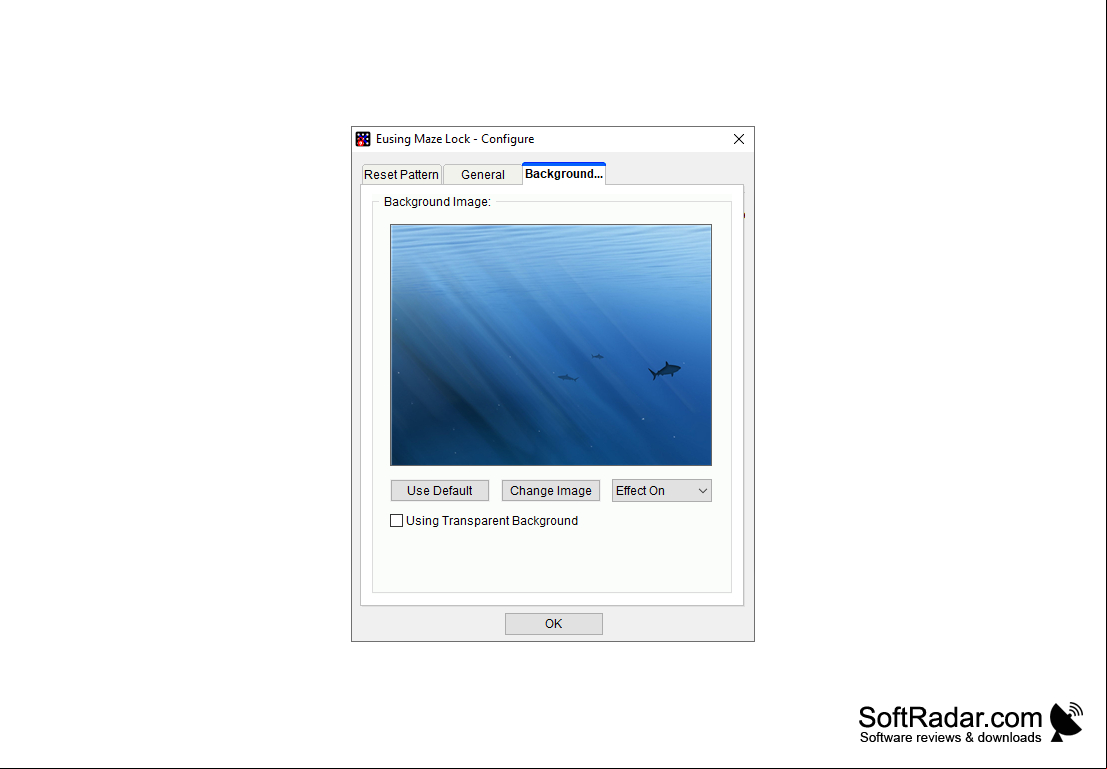The width and height of the screenshot is (1107, 769).
Task: Click the underwater shark background preview image
Action: [x=551, y=345]
